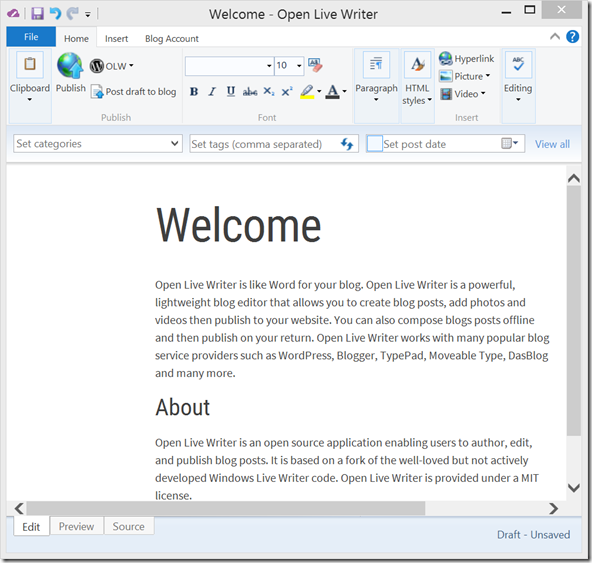The image size is (592, 563).
Task: Open the Set categories dropdown
Action: pyautogui.click(x=98, y=144)
